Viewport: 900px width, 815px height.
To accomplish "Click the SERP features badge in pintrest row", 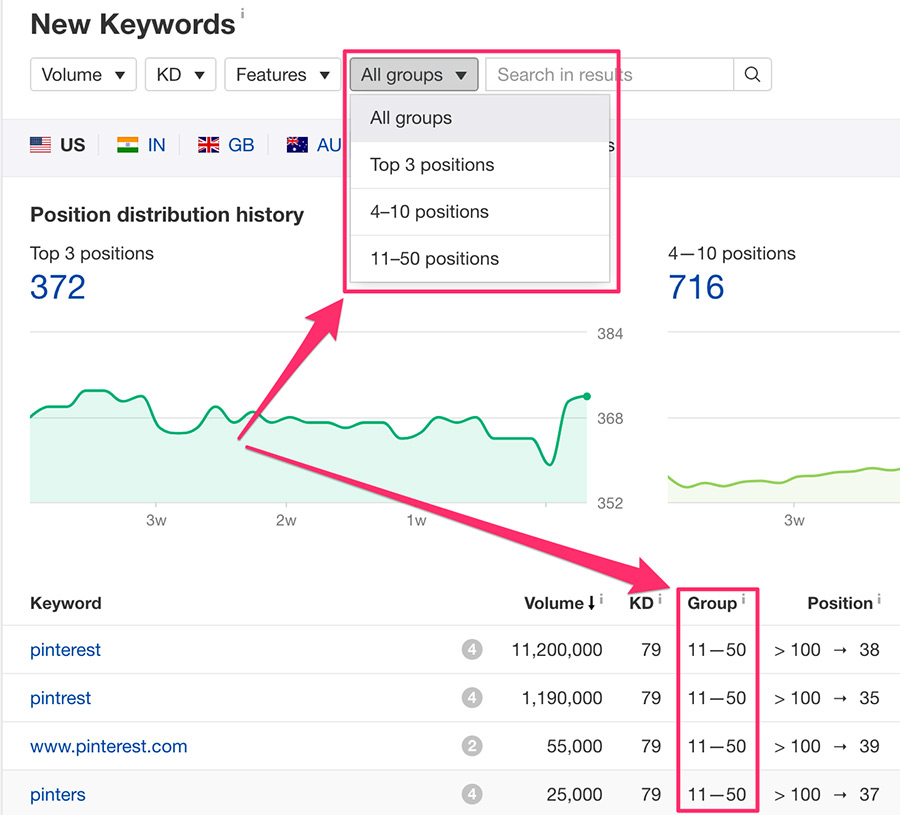I will [472, 698].
